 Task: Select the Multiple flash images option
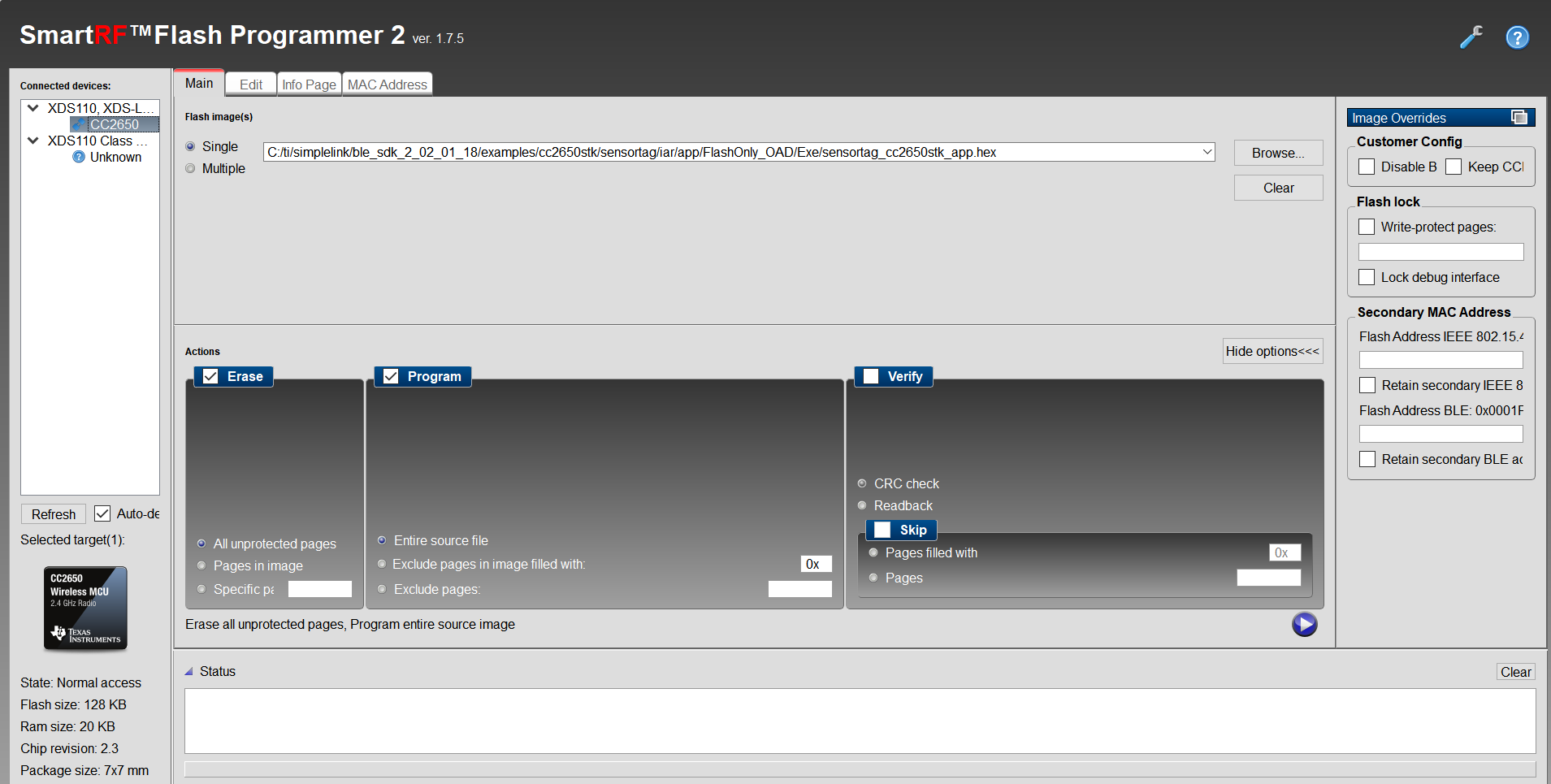point(191,168)
